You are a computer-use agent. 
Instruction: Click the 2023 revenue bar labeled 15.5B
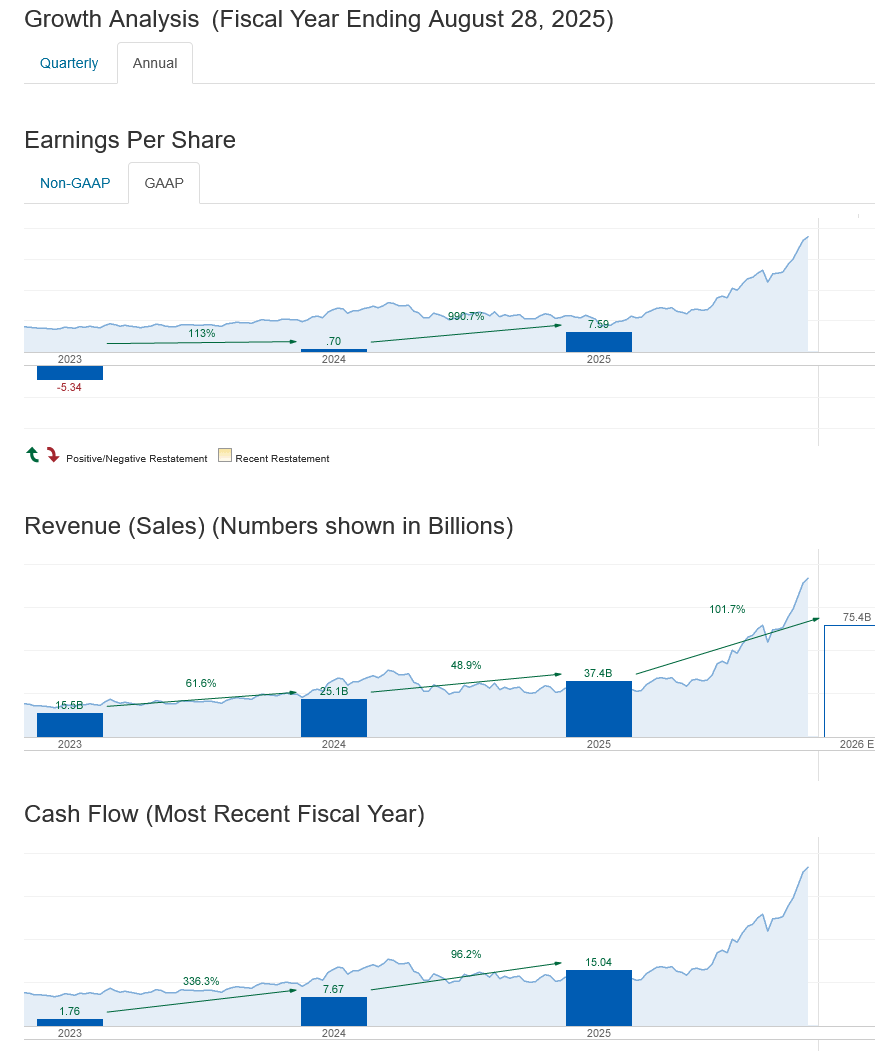(70, 725)
